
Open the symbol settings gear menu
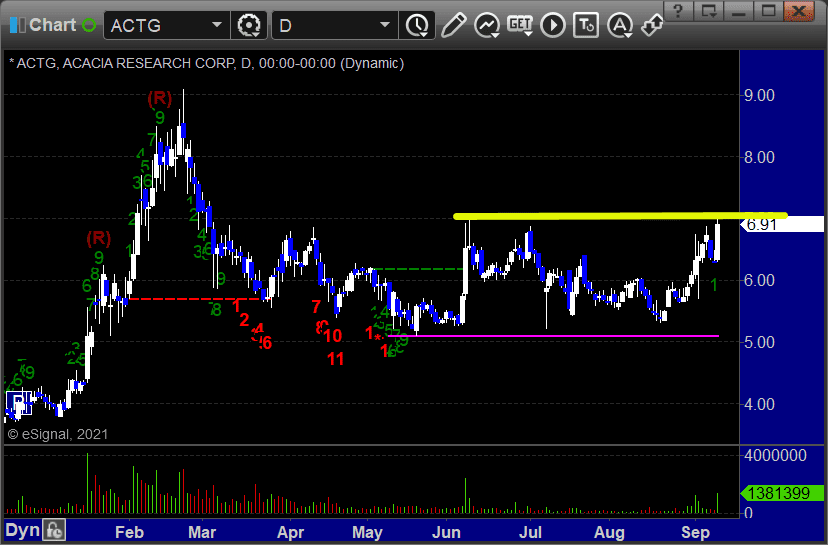249,25
